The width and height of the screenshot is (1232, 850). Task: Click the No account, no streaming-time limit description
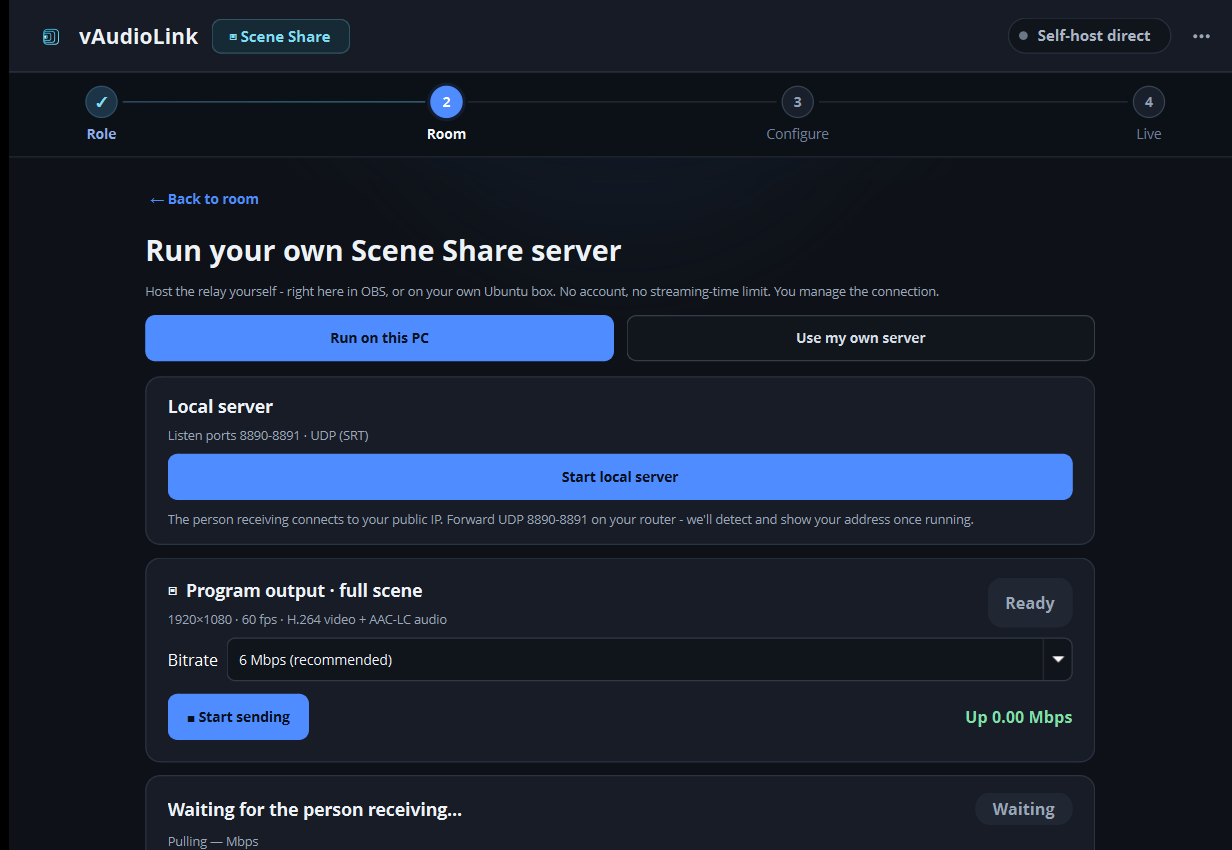pos(542,291)
